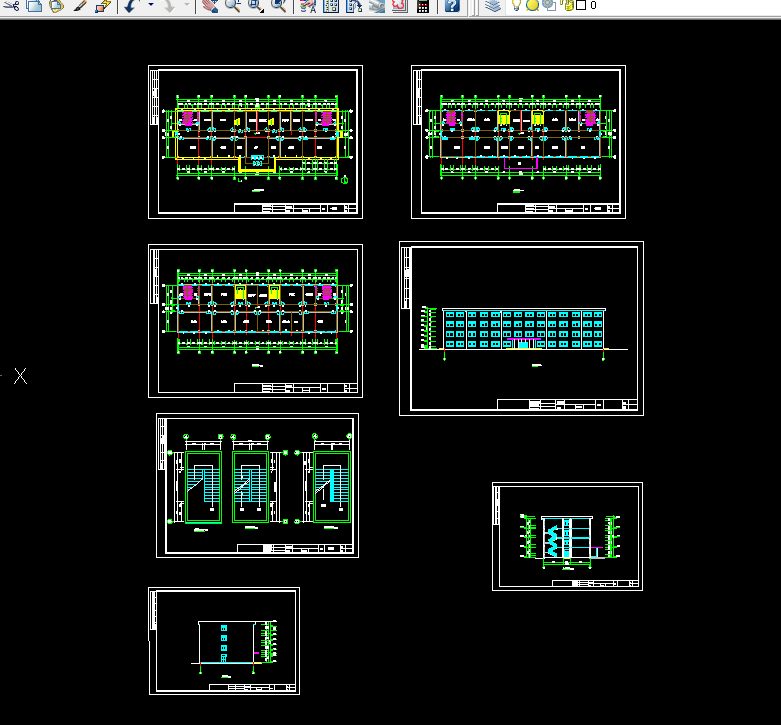The image size is (781, 725).
Task: Open the Tool Palettes window icon
Action: (354, 6)
